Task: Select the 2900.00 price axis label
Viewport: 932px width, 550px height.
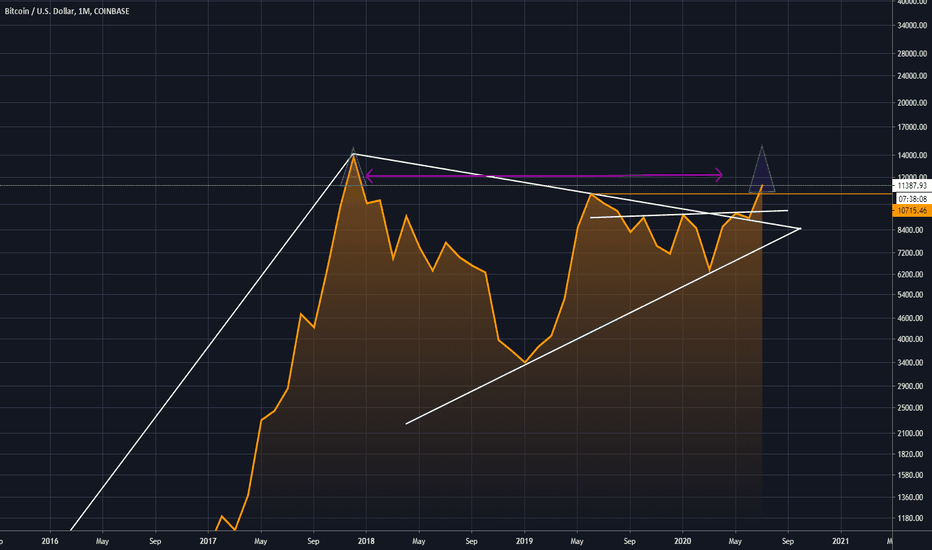Action: click(911, 386)
